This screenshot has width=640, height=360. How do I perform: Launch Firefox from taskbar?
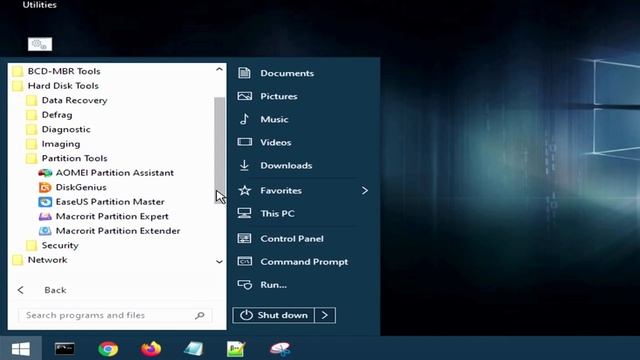151,349
